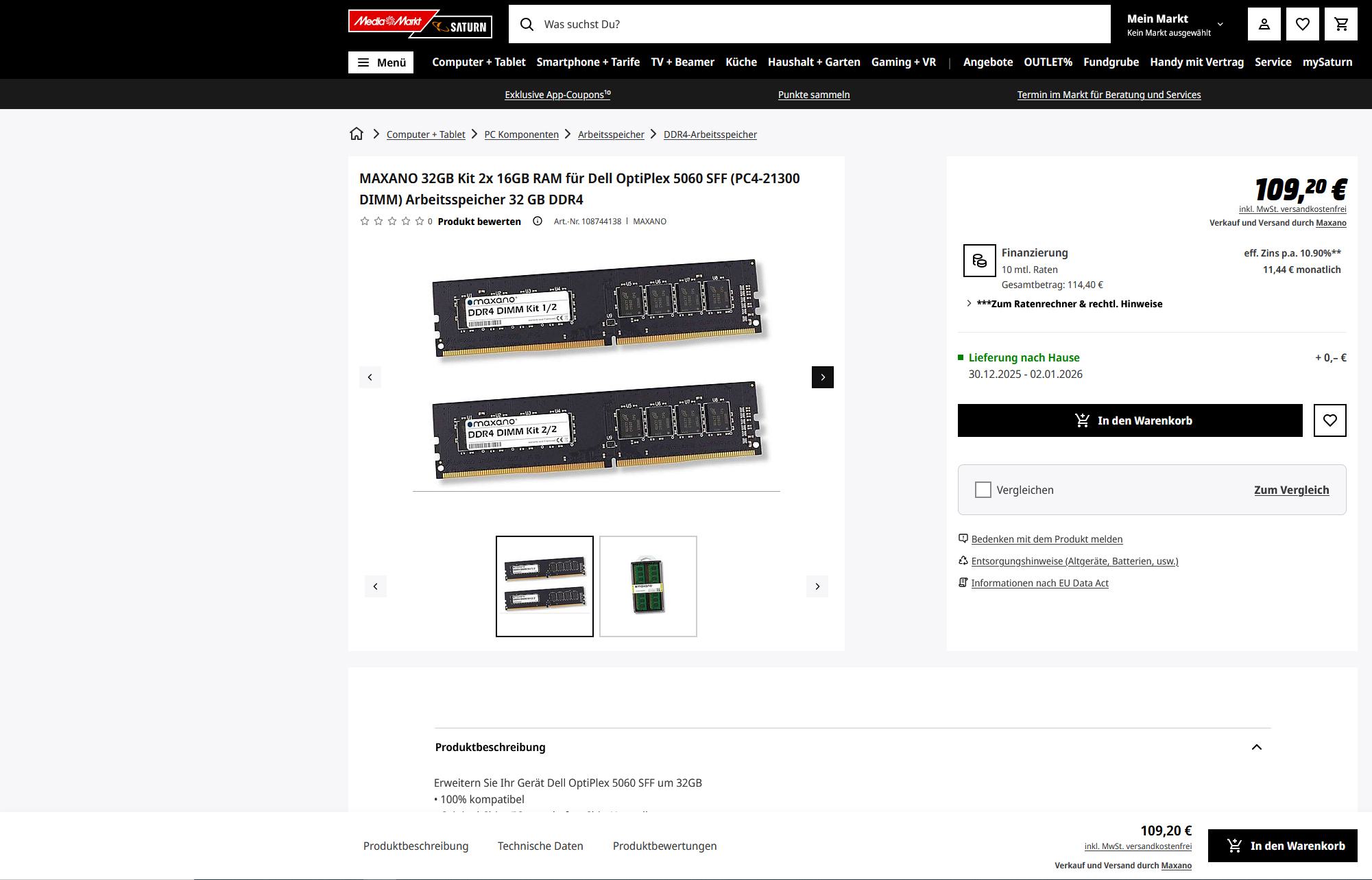Open the Gaming + VR menu item

[x=904, y=62]
